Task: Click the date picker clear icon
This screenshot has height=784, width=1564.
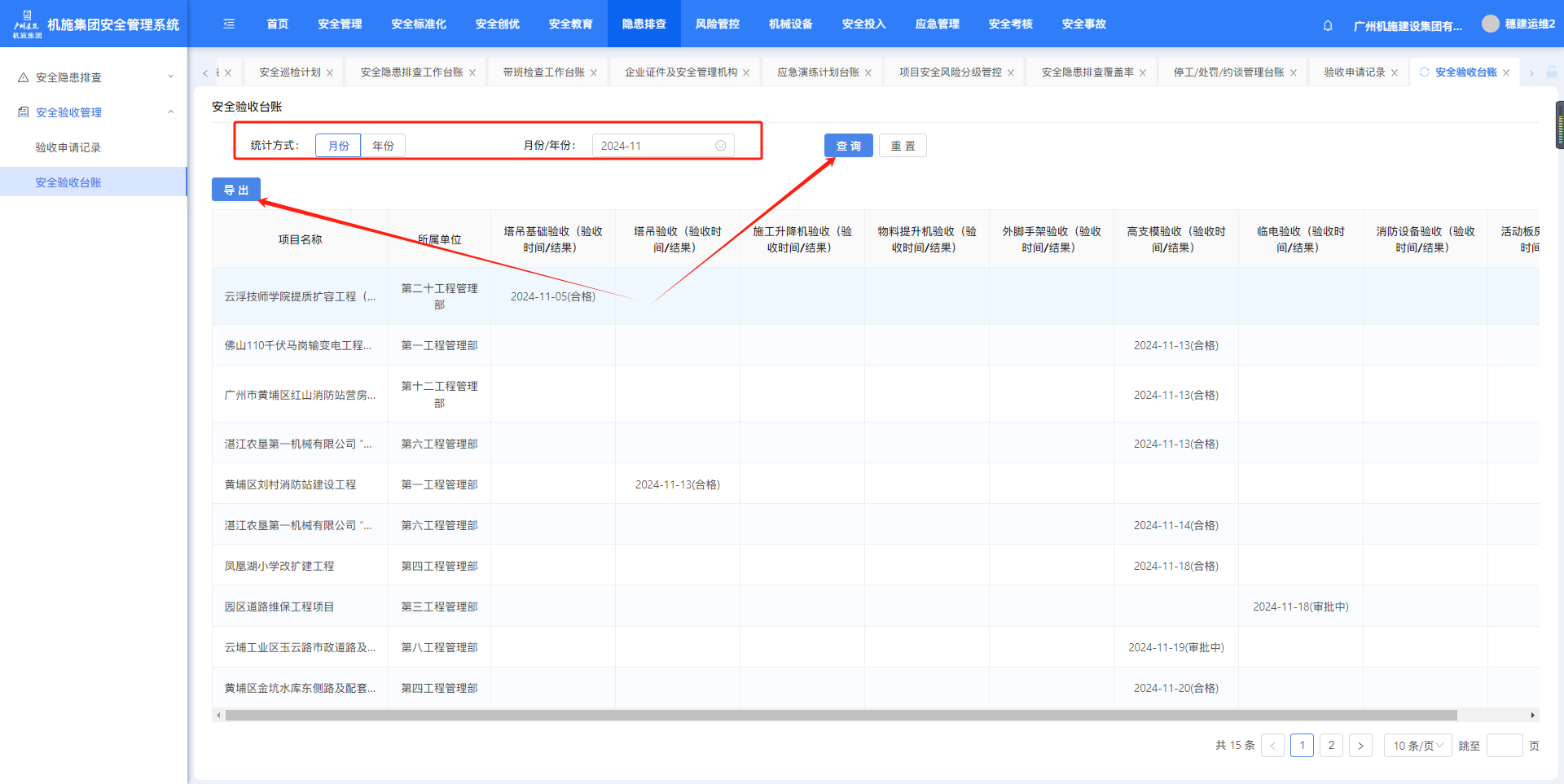Action: (x=720, y=146)
